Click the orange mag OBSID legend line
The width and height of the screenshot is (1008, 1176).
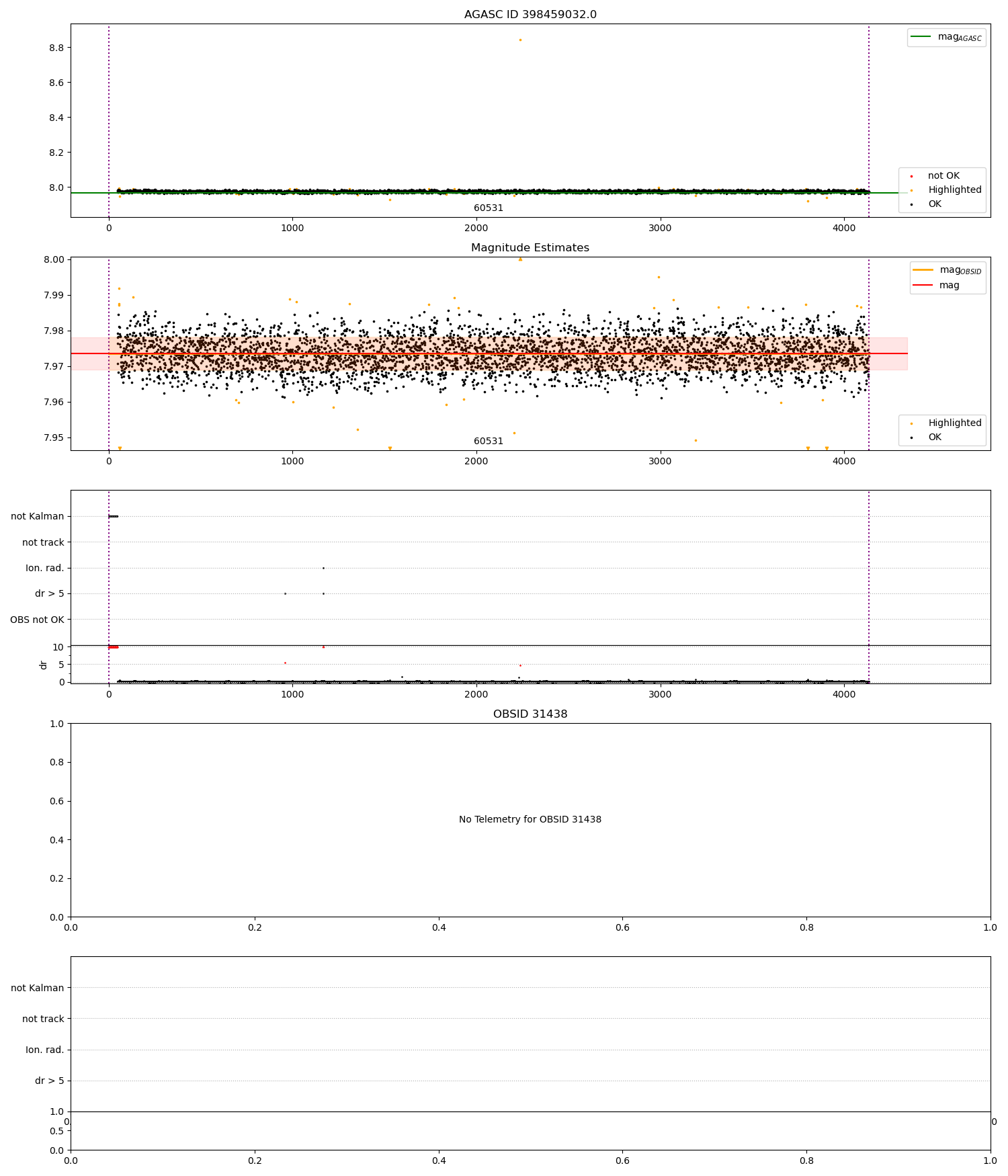(923, 269)
